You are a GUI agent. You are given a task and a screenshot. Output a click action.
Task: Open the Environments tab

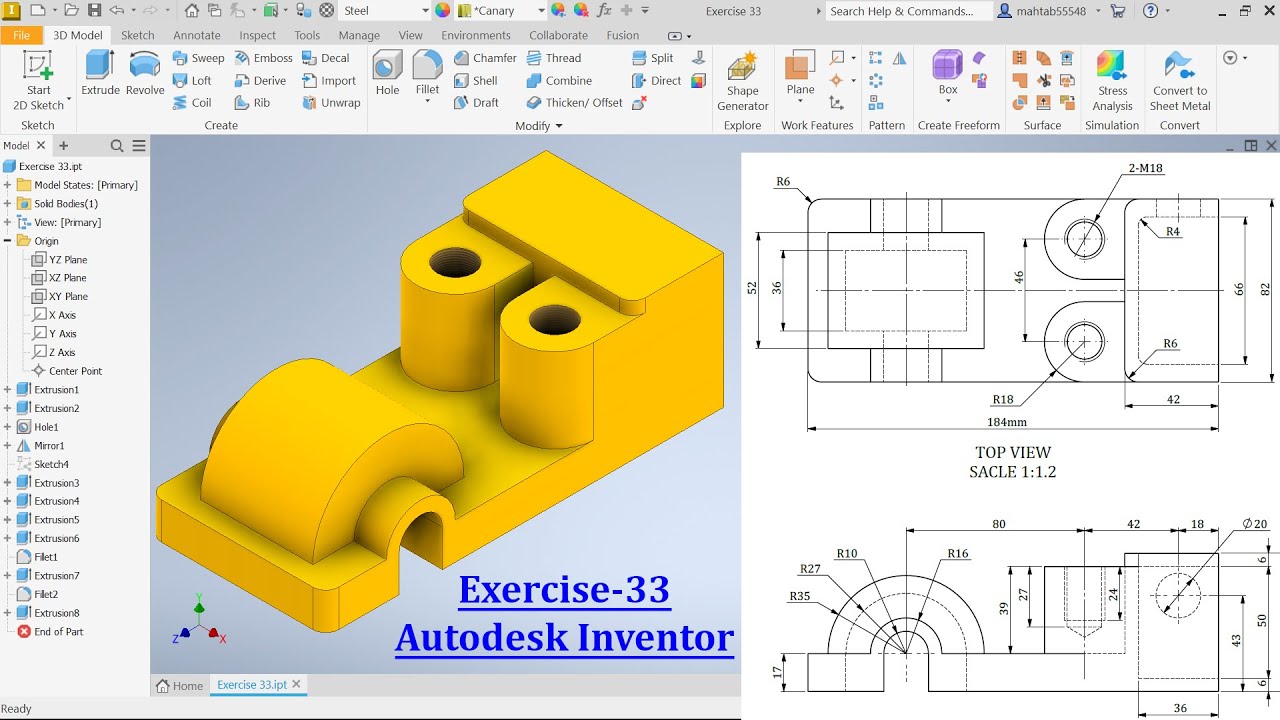click(476, 35)
